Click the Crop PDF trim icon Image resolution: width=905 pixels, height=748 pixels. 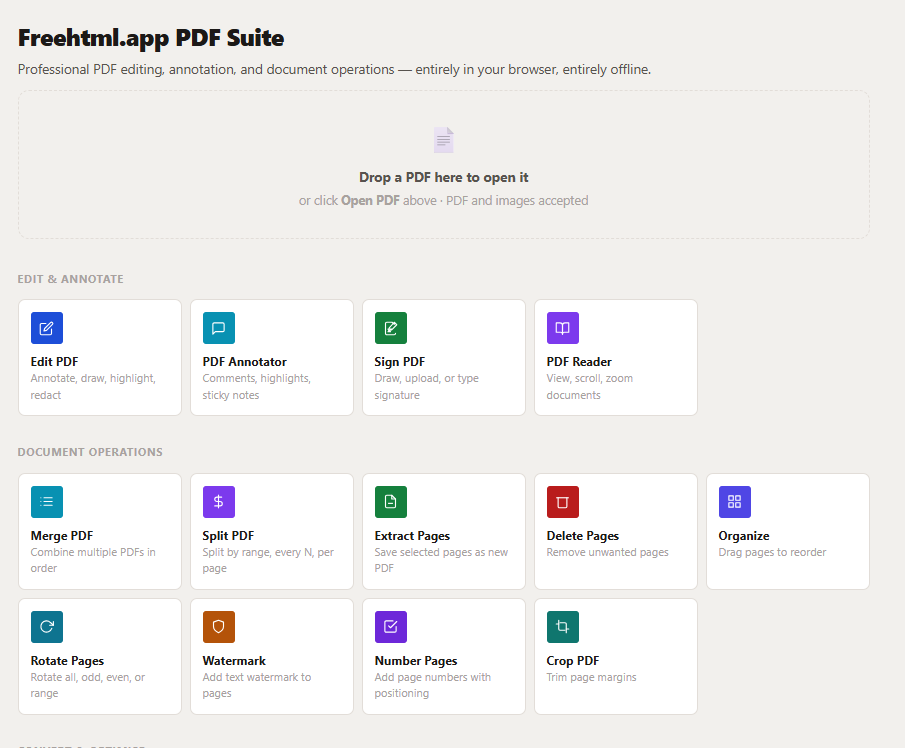(x=562, y=626)
